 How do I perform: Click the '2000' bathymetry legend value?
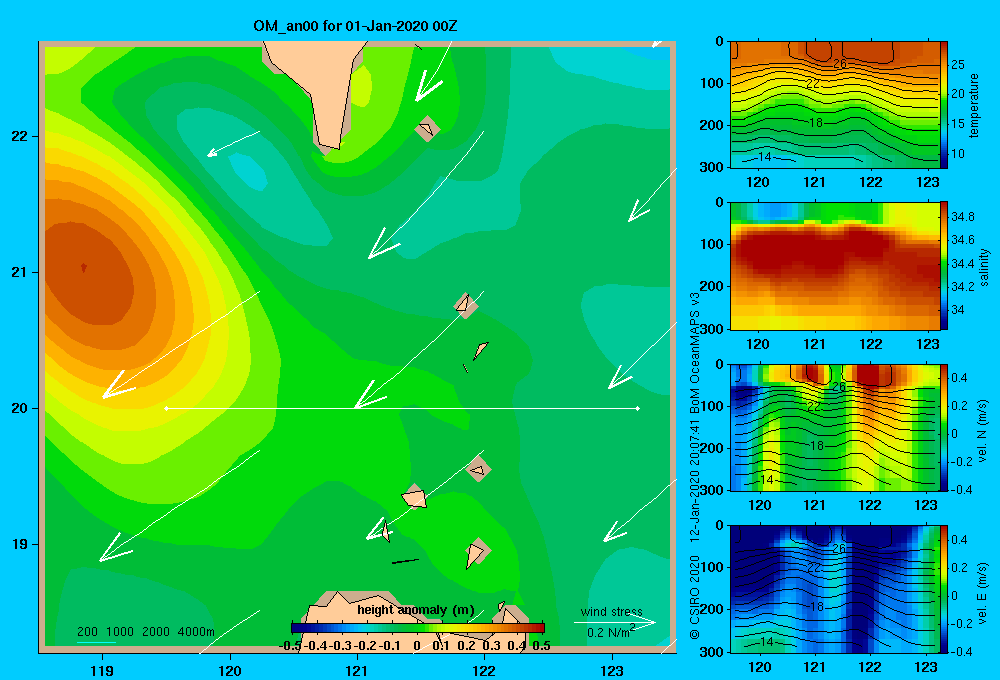point(156,632)
